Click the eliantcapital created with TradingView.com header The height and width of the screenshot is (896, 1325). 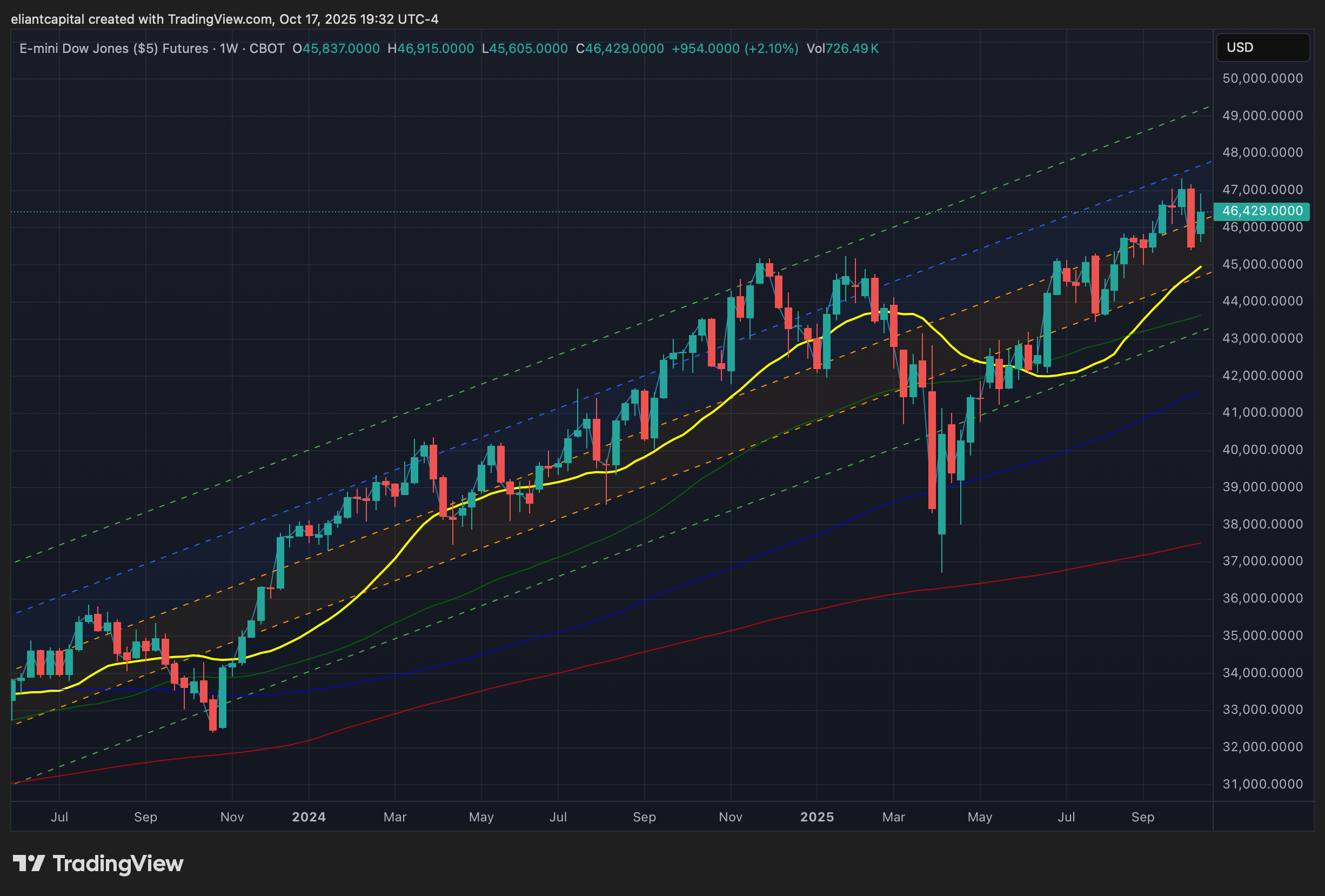pos(225,19)
